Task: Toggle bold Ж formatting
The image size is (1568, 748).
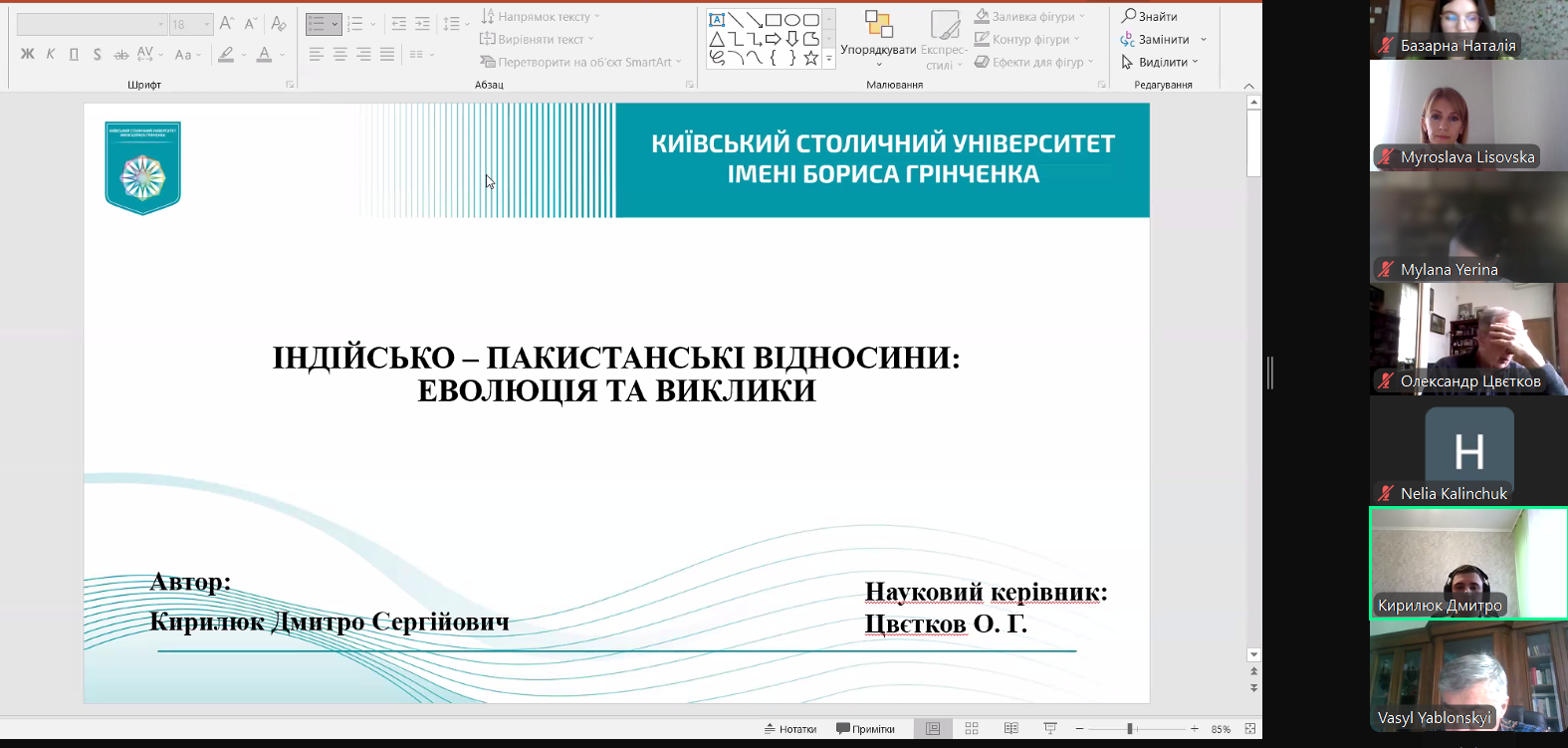Action: click(x=27, y=55)
